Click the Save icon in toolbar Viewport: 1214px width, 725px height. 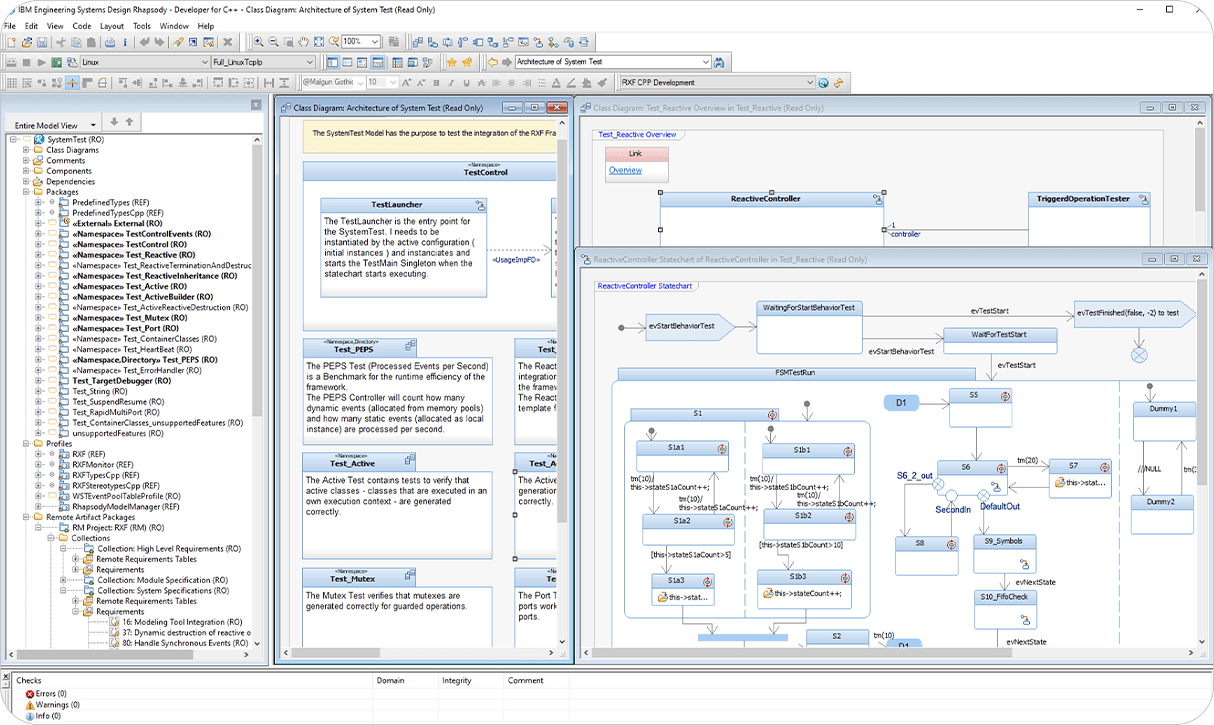coord(42,42)
